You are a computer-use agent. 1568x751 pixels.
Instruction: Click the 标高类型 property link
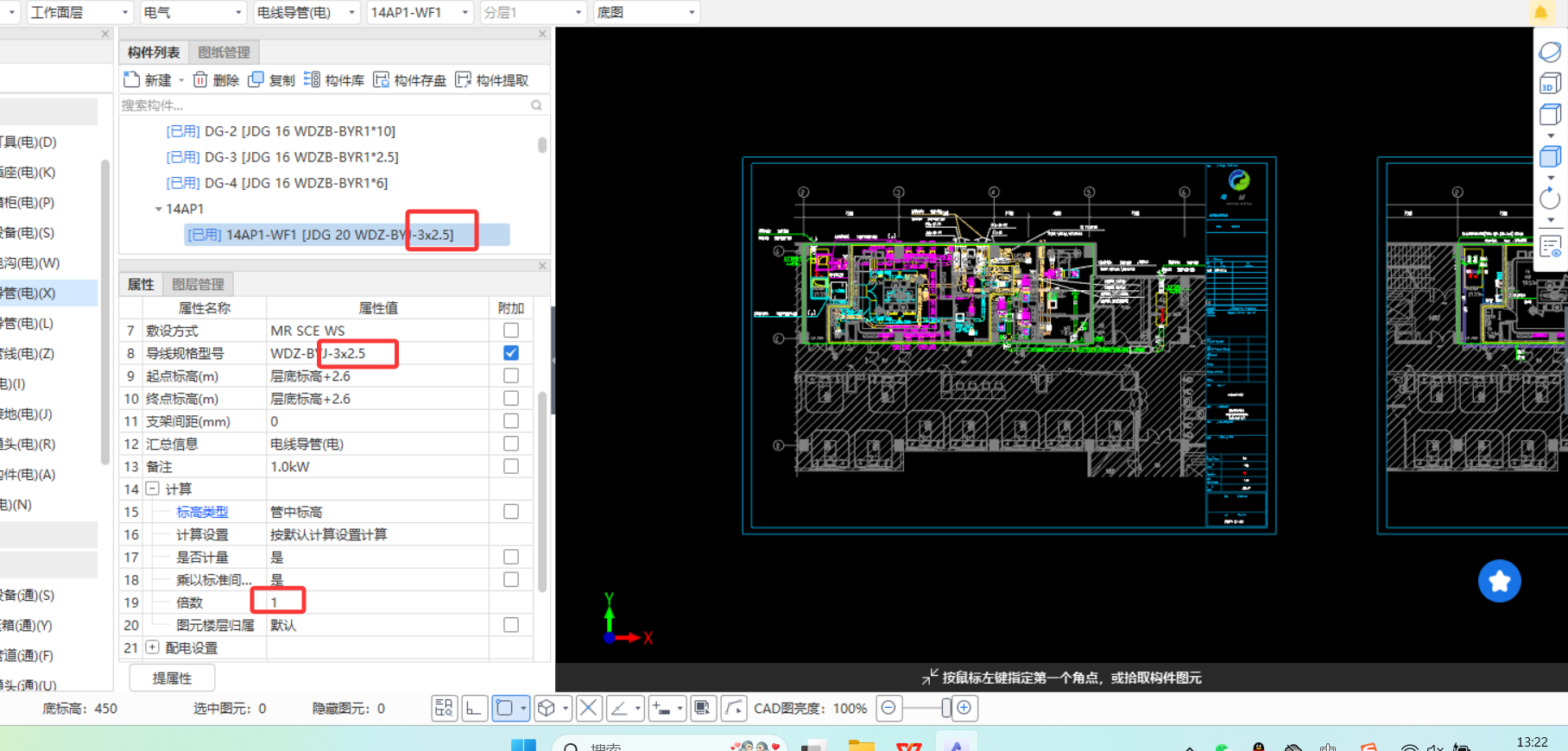coord(202,512)
